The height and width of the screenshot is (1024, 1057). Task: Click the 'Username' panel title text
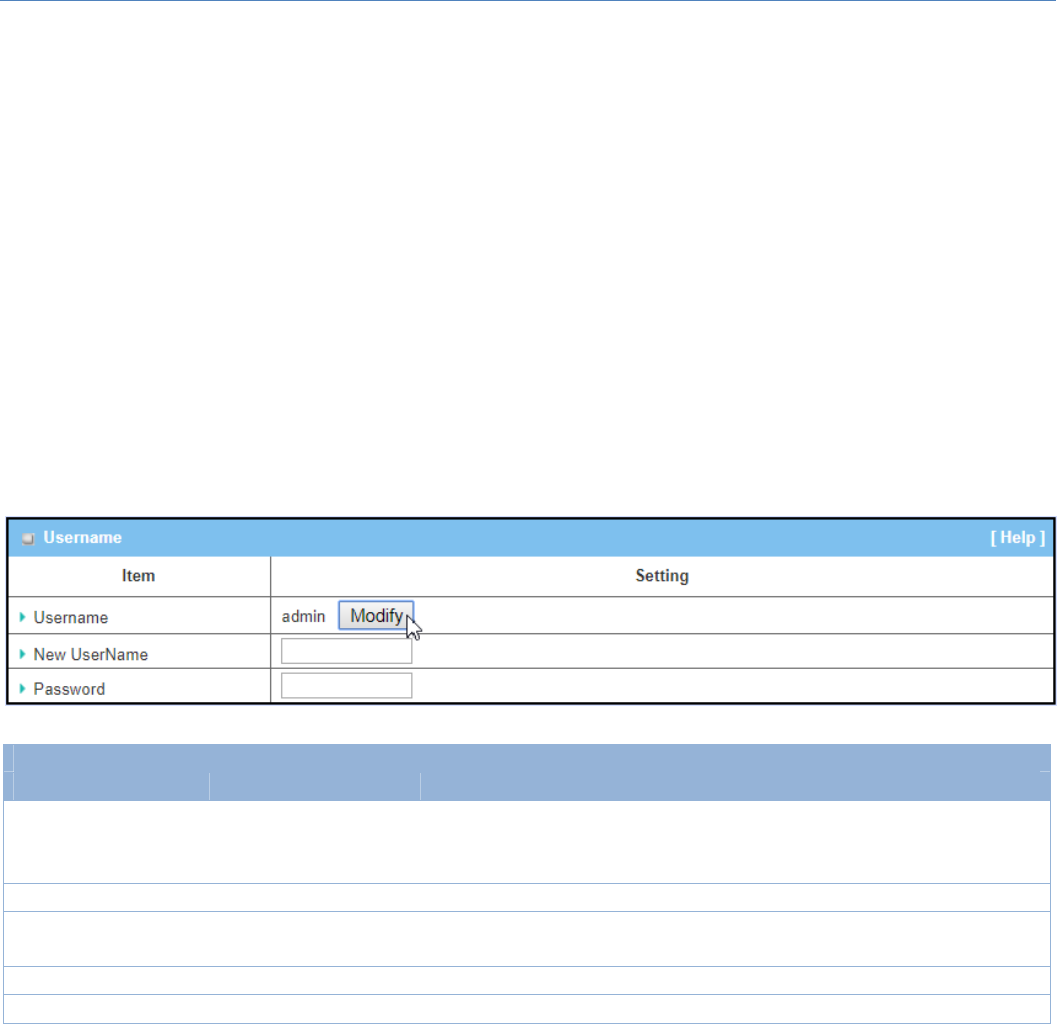tap(82, 537)
